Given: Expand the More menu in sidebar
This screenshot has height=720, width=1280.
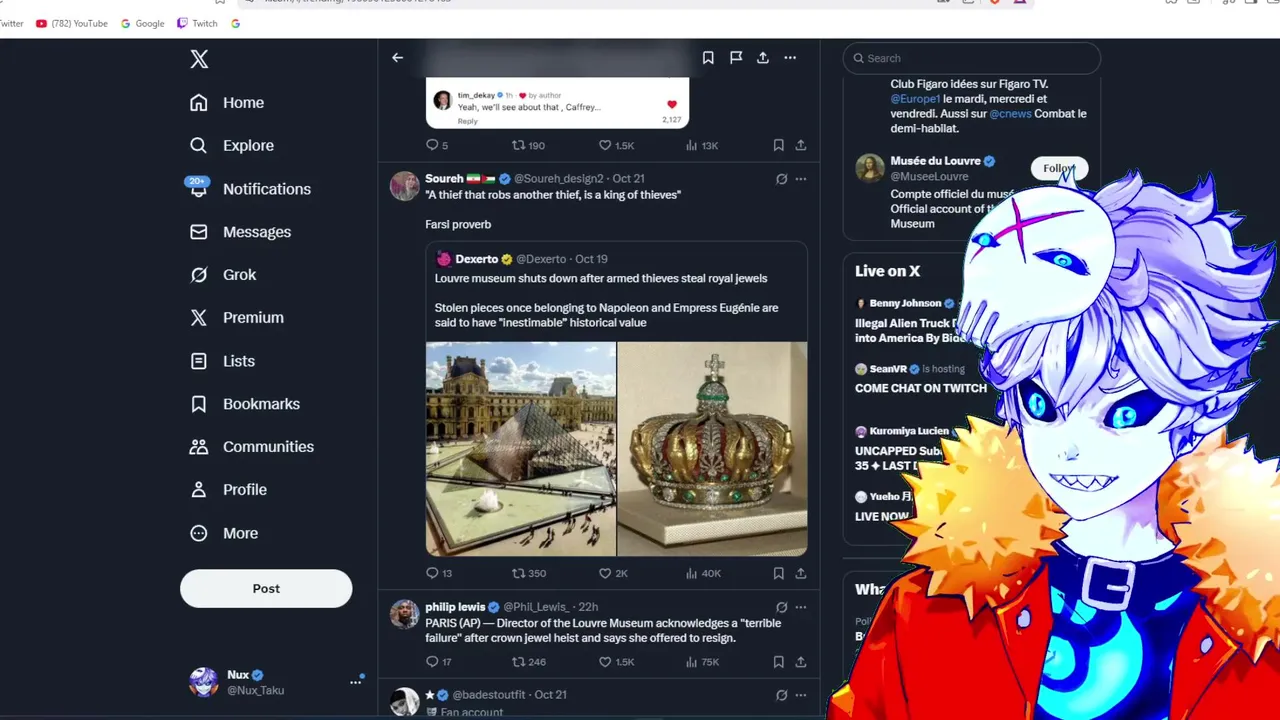Looking at the screenshot, I should (224, 534).
